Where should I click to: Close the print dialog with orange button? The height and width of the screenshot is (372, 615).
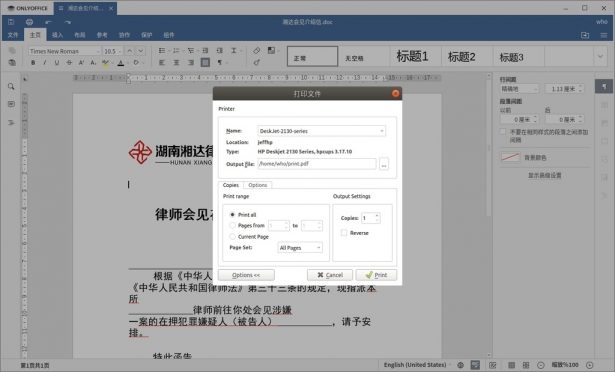coord(395,93)
